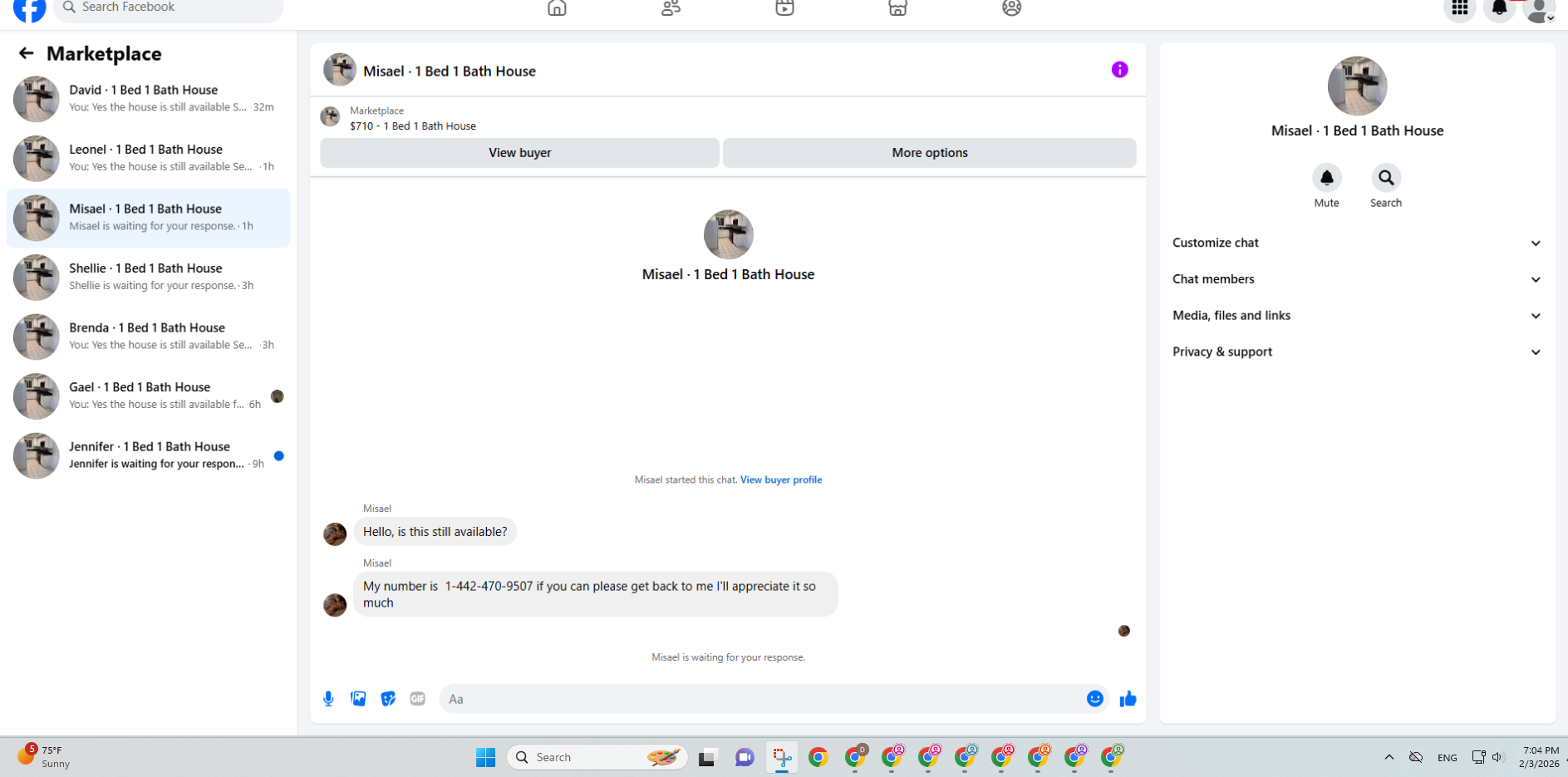
Task: Open the weather widget showing 75°F Sunny
Action: (45, 757)
